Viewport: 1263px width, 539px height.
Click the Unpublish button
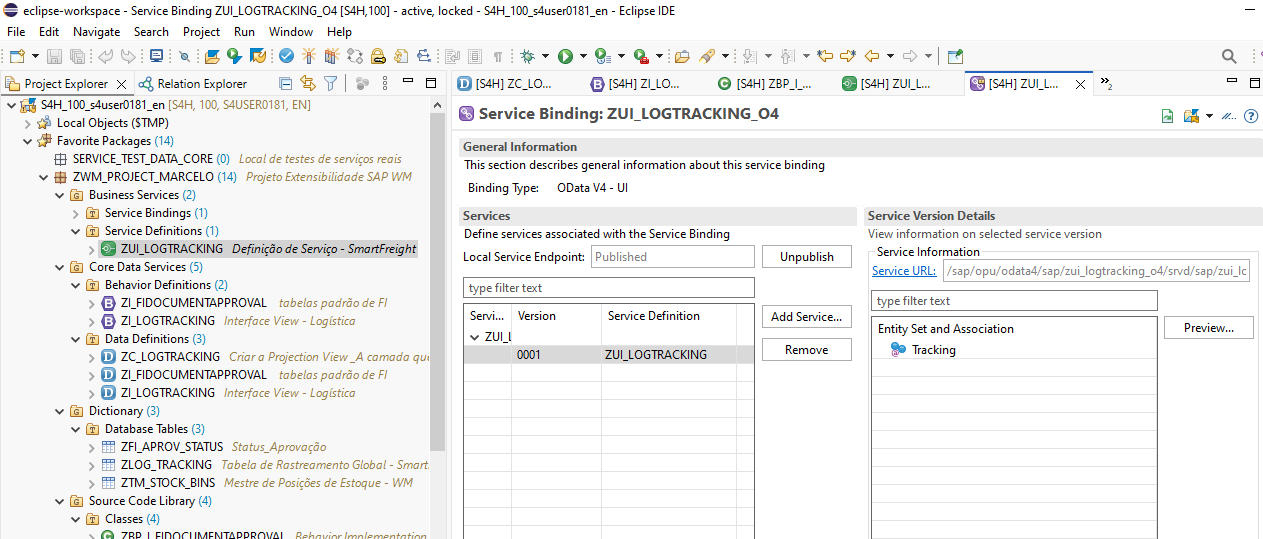[806, 257]
